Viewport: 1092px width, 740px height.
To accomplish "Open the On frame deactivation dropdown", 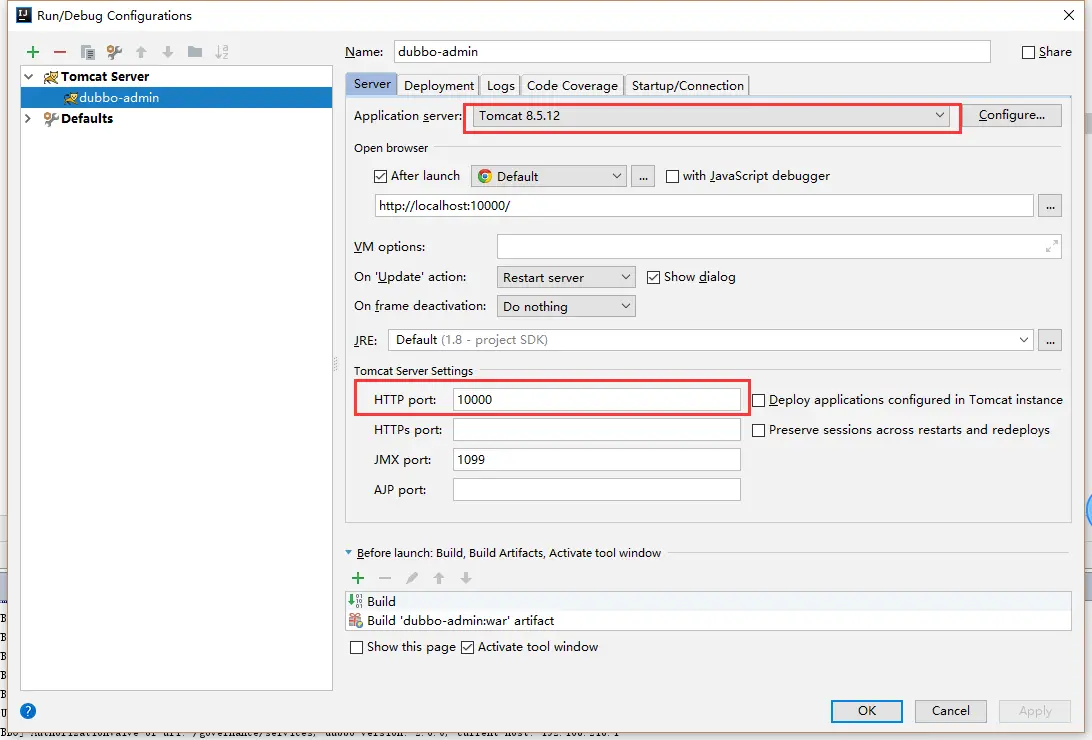I will point(566,306).
